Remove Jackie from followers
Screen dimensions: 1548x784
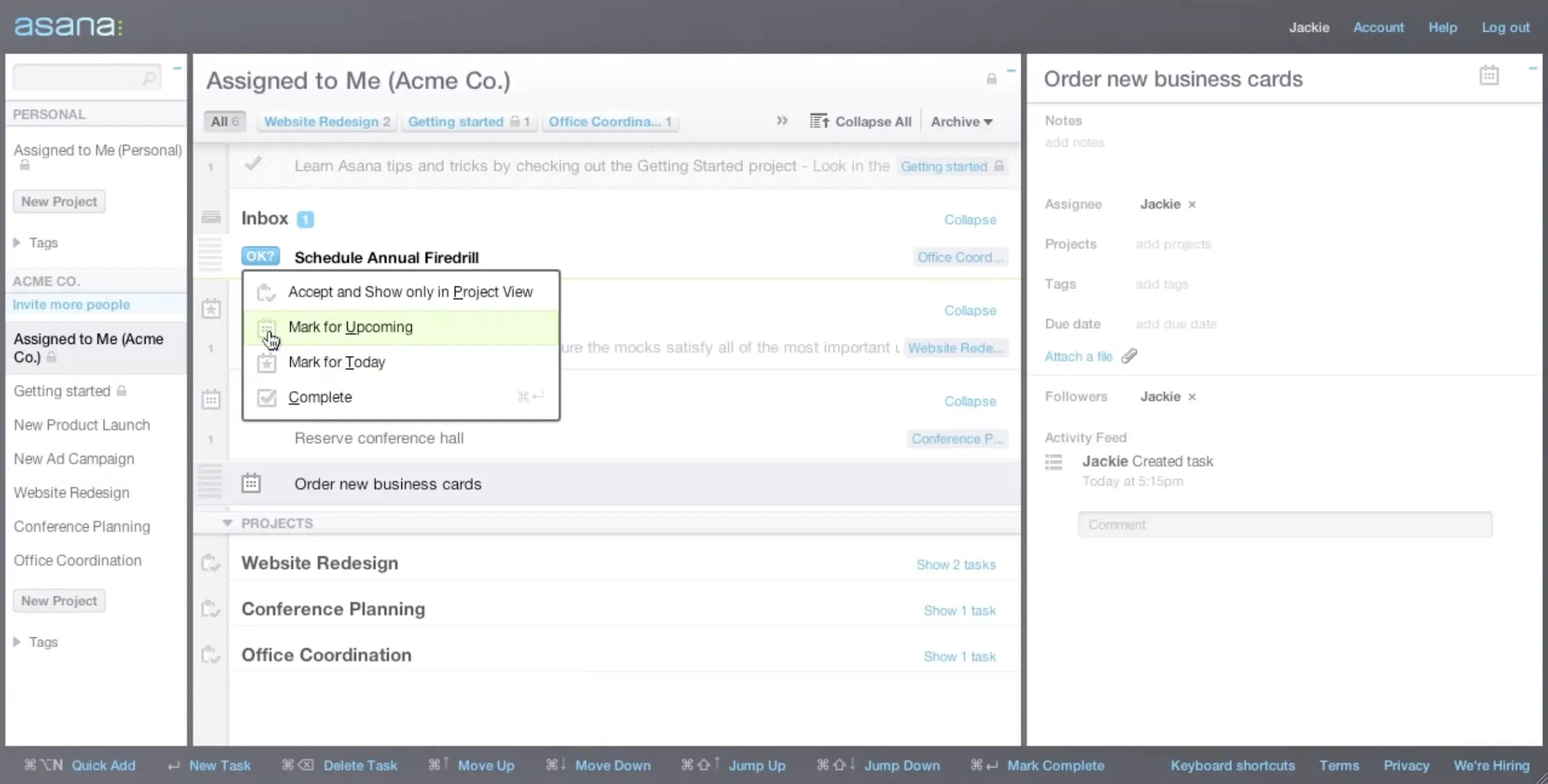tap(1192, 396)
